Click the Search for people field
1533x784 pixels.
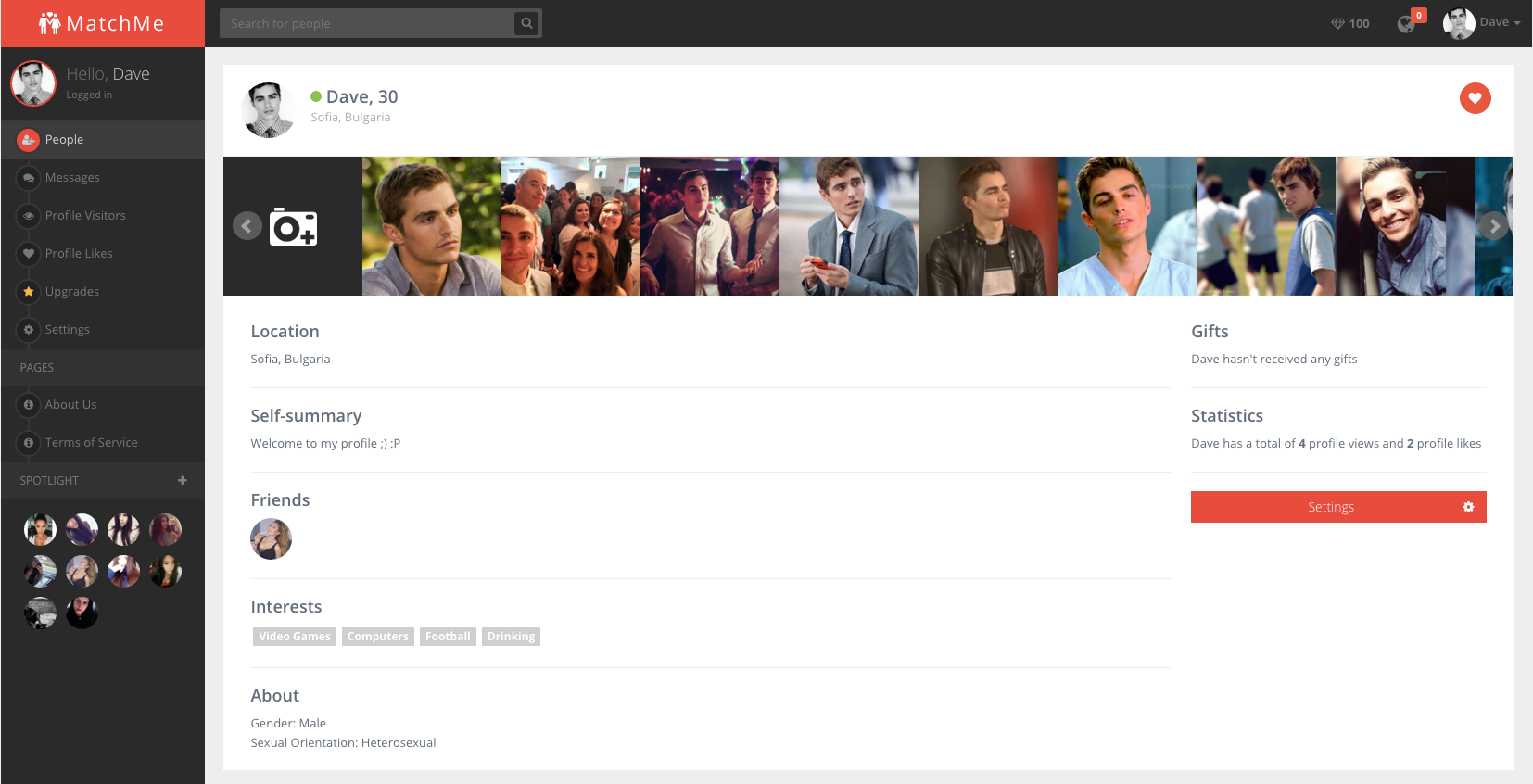pos(368,23)
